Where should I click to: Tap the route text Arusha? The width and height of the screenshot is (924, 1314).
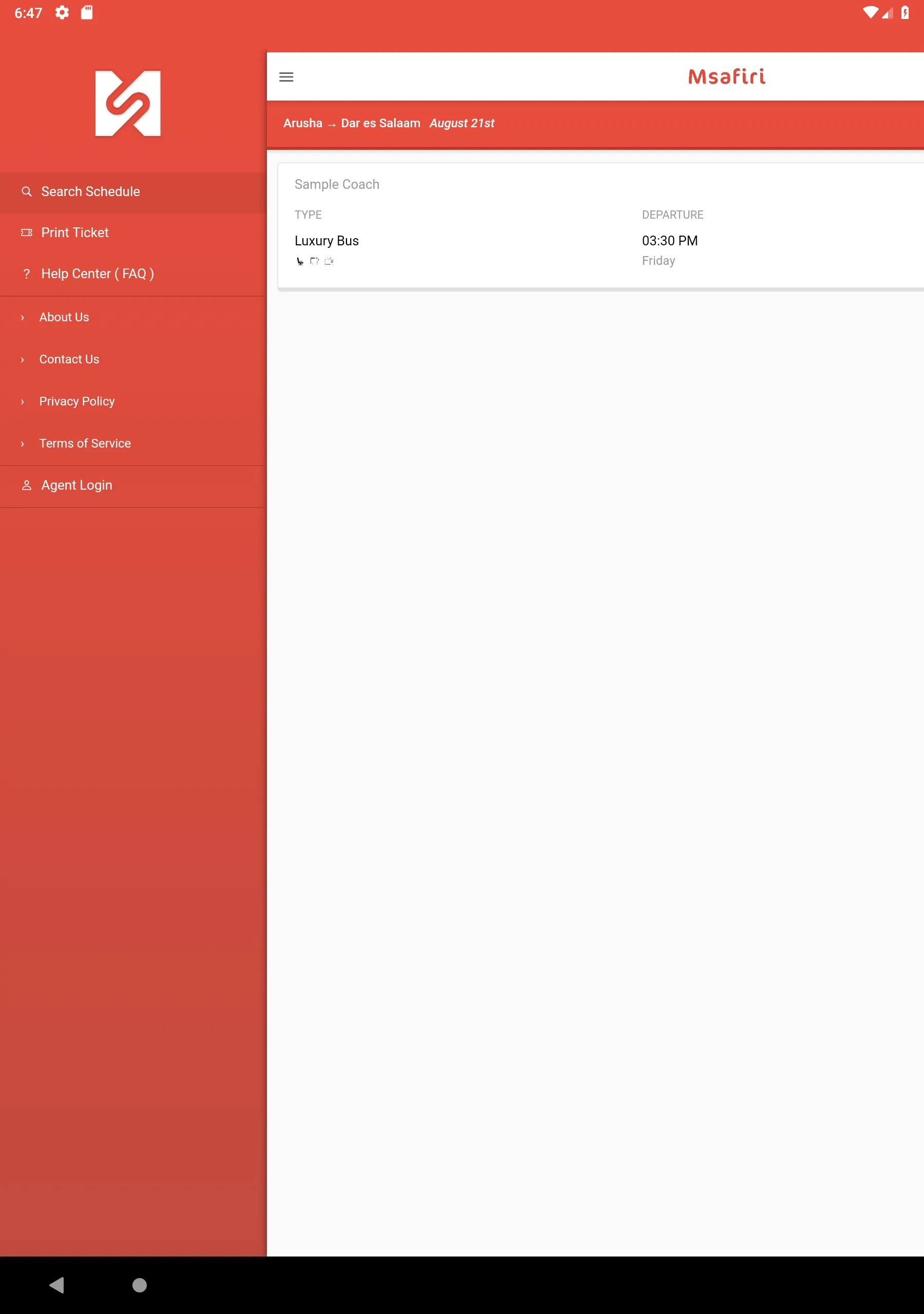point(303,123)
